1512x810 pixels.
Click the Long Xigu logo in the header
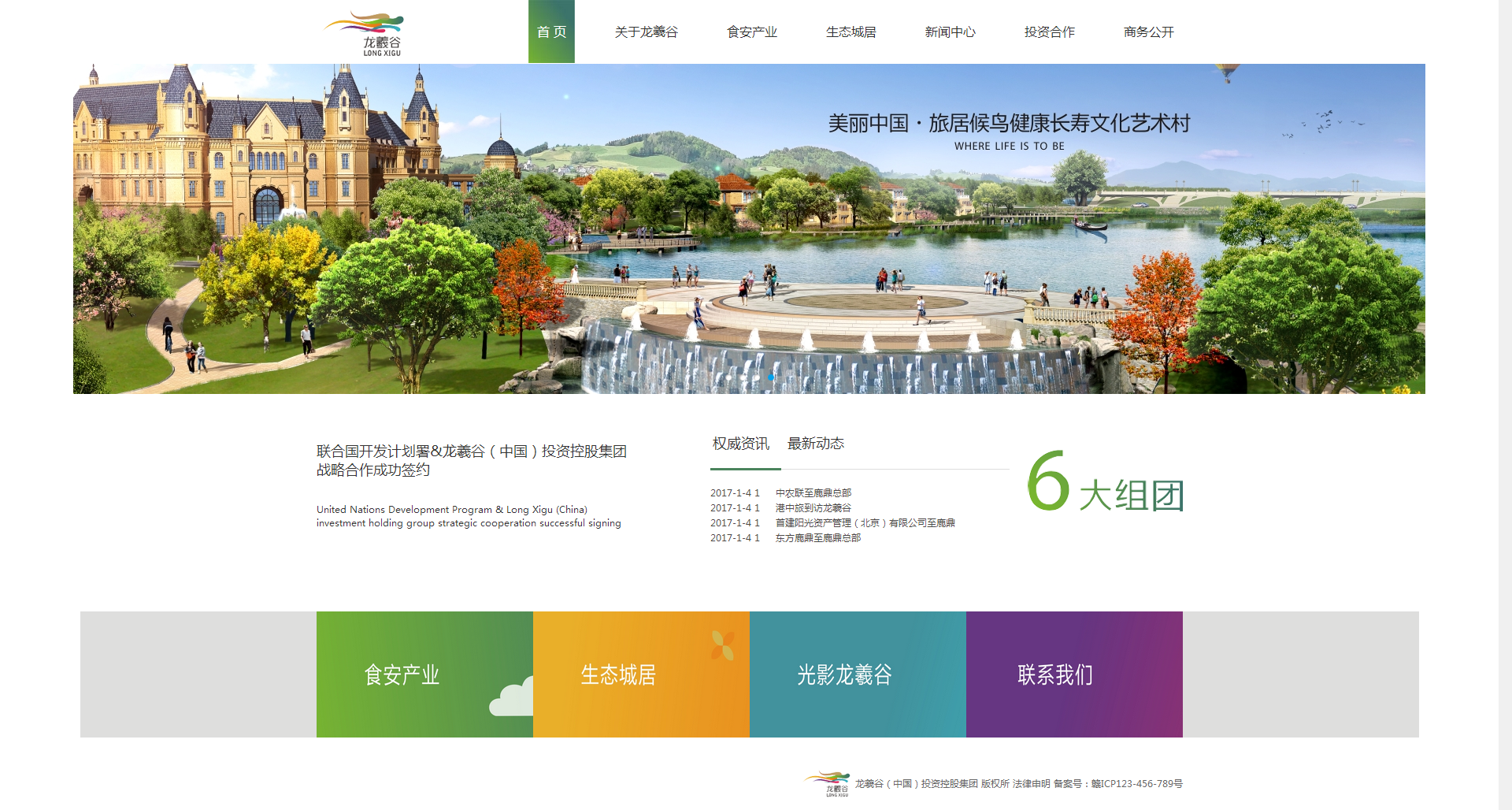(x=366, y=33)
